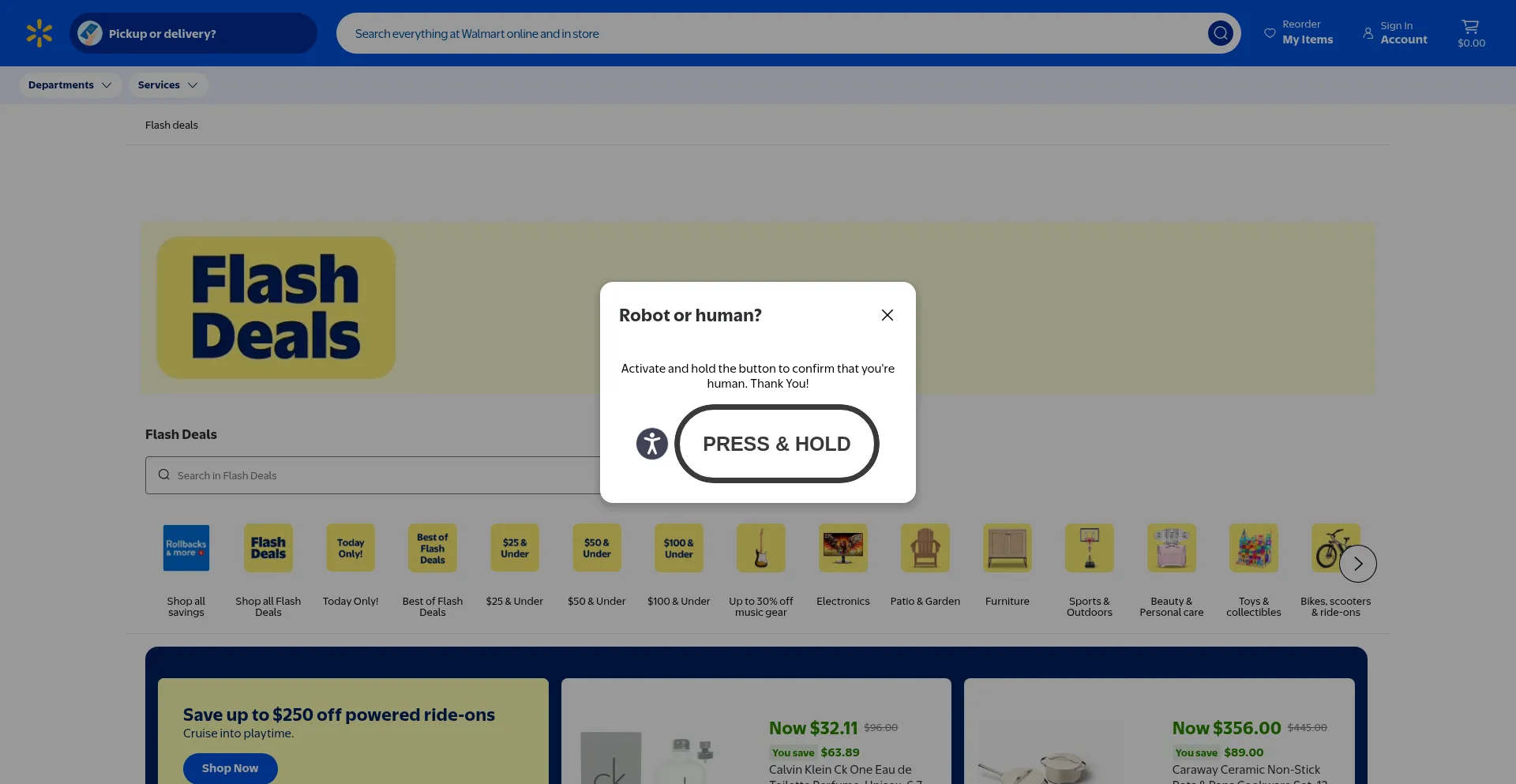
Task: Expand the Departments dropdown
Action: click(x=69, y=85)
